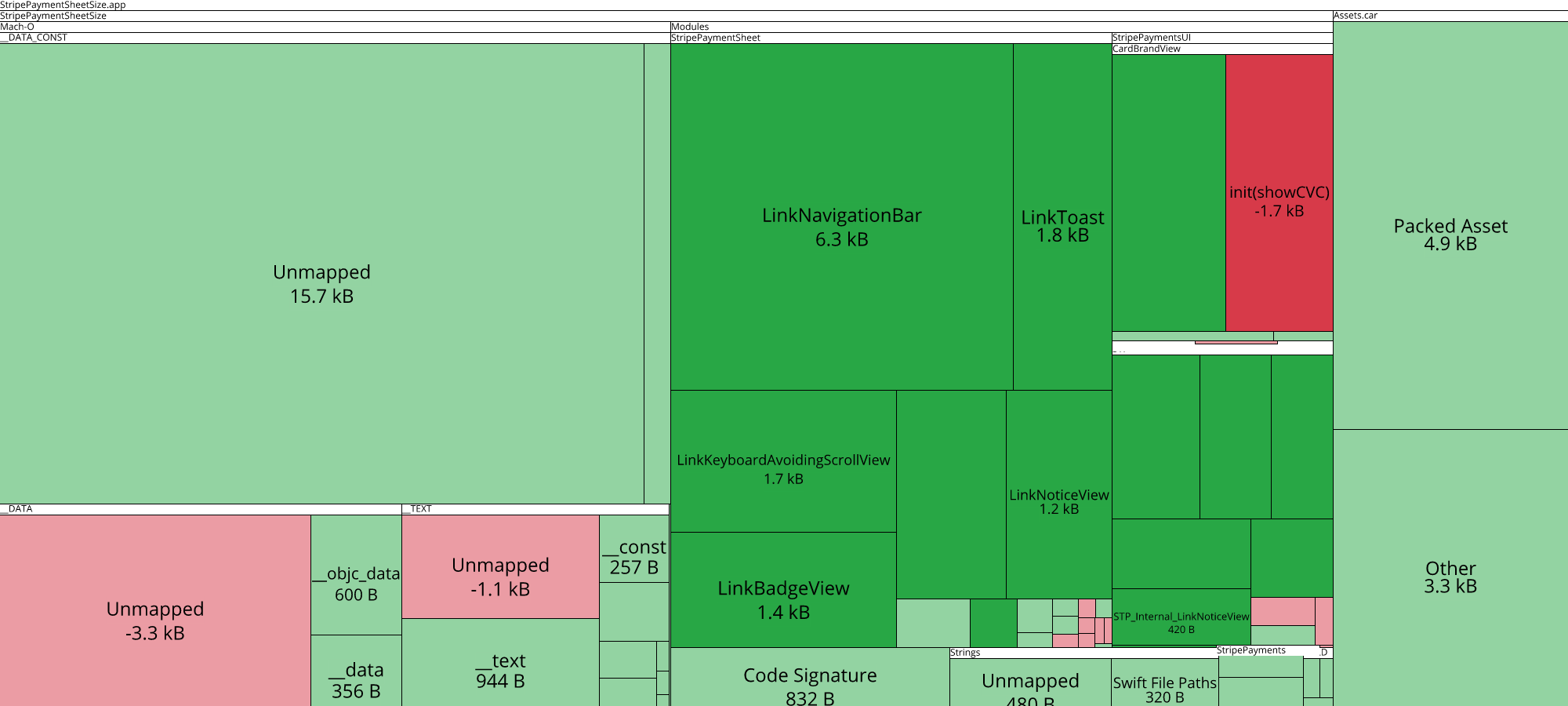Select the LinkNoticeView 1.2 kB block

coord(1059,494)
